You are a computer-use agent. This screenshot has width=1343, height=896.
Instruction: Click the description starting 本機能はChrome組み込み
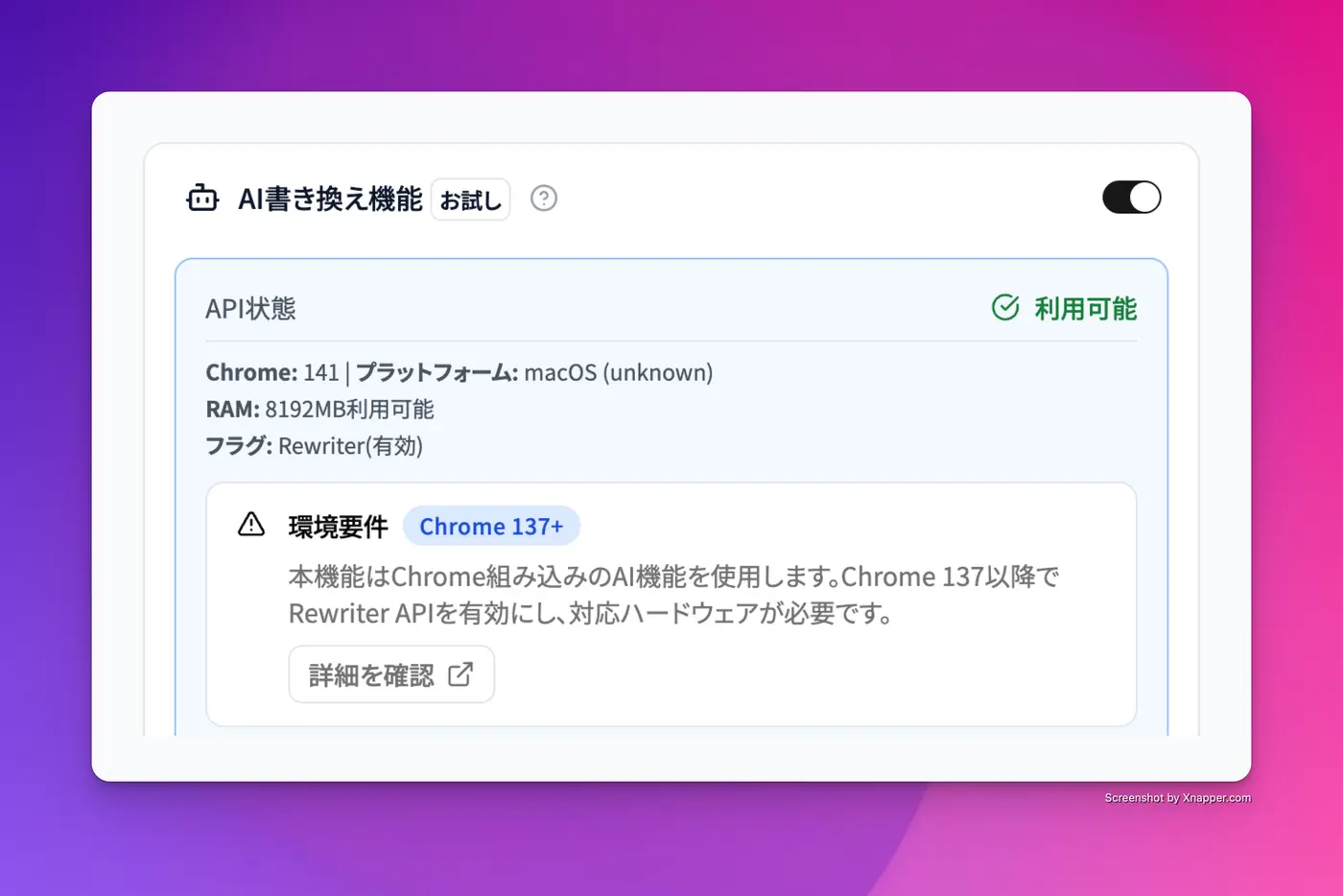(x=673, y=595)
